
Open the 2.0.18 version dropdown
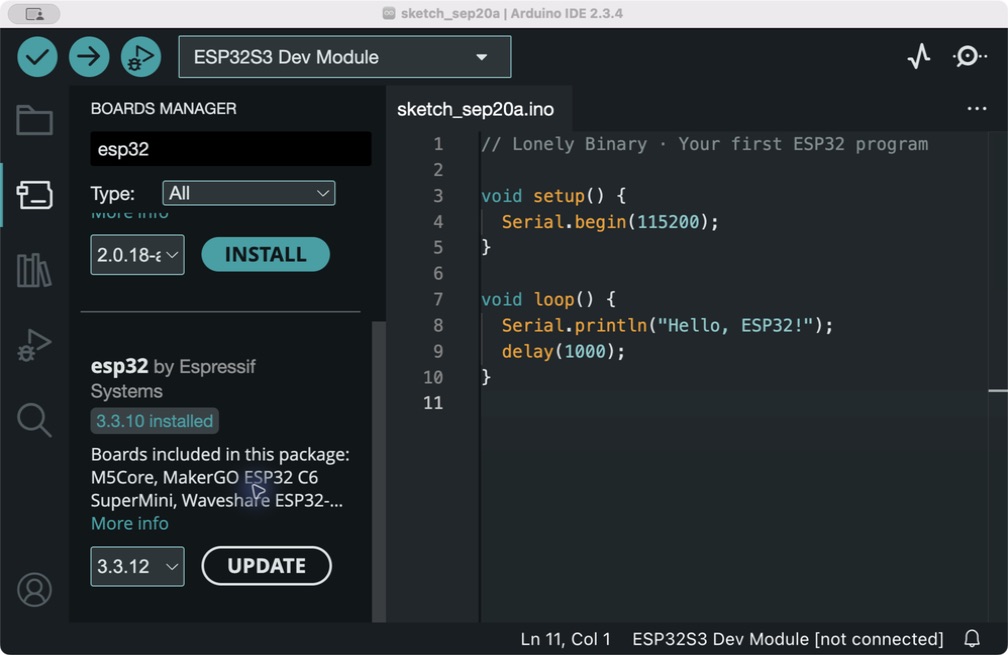(138, 255)
